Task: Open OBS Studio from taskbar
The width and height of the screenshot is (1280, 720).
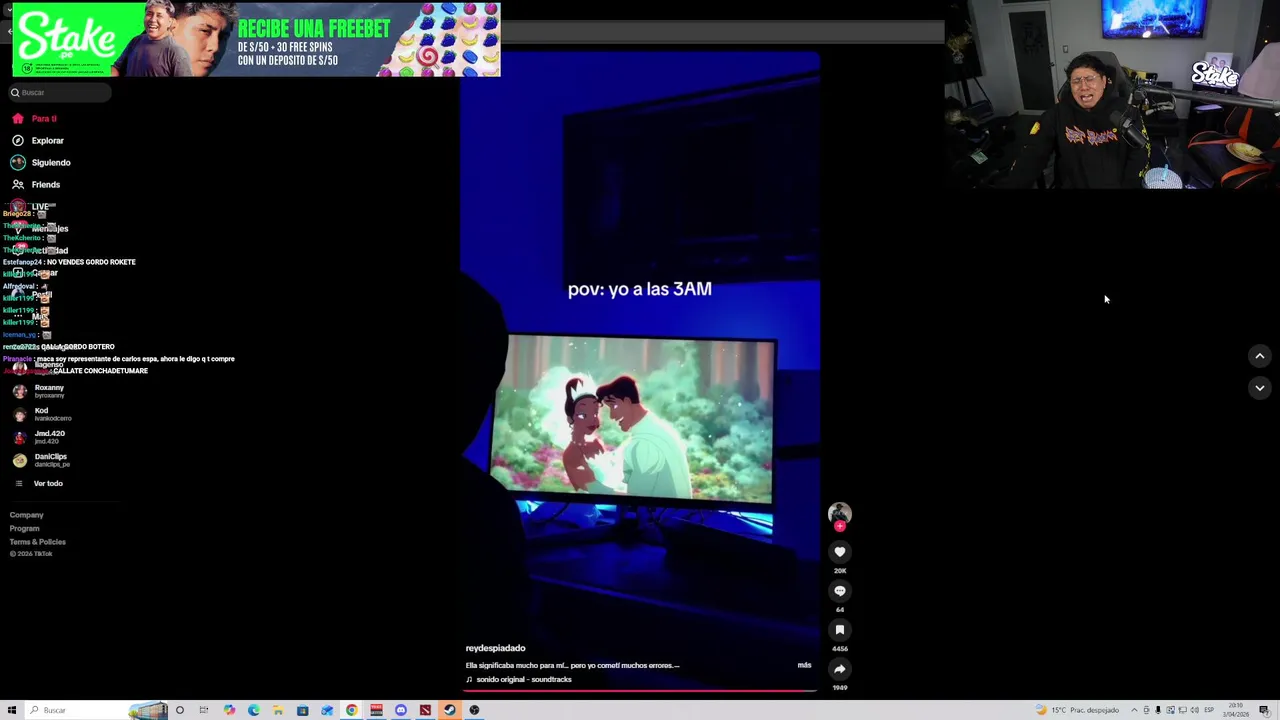Action: pyautogui.click(x=474, y=710)
